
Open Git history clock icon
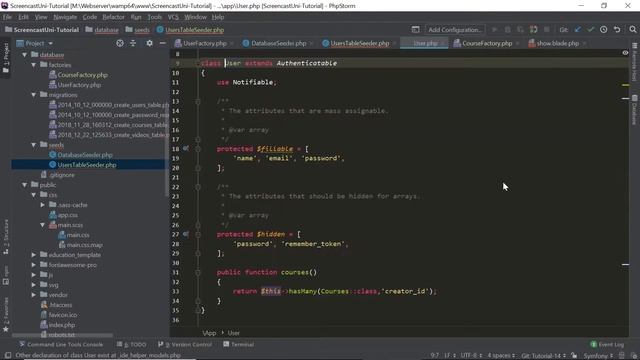coord(604,29)
